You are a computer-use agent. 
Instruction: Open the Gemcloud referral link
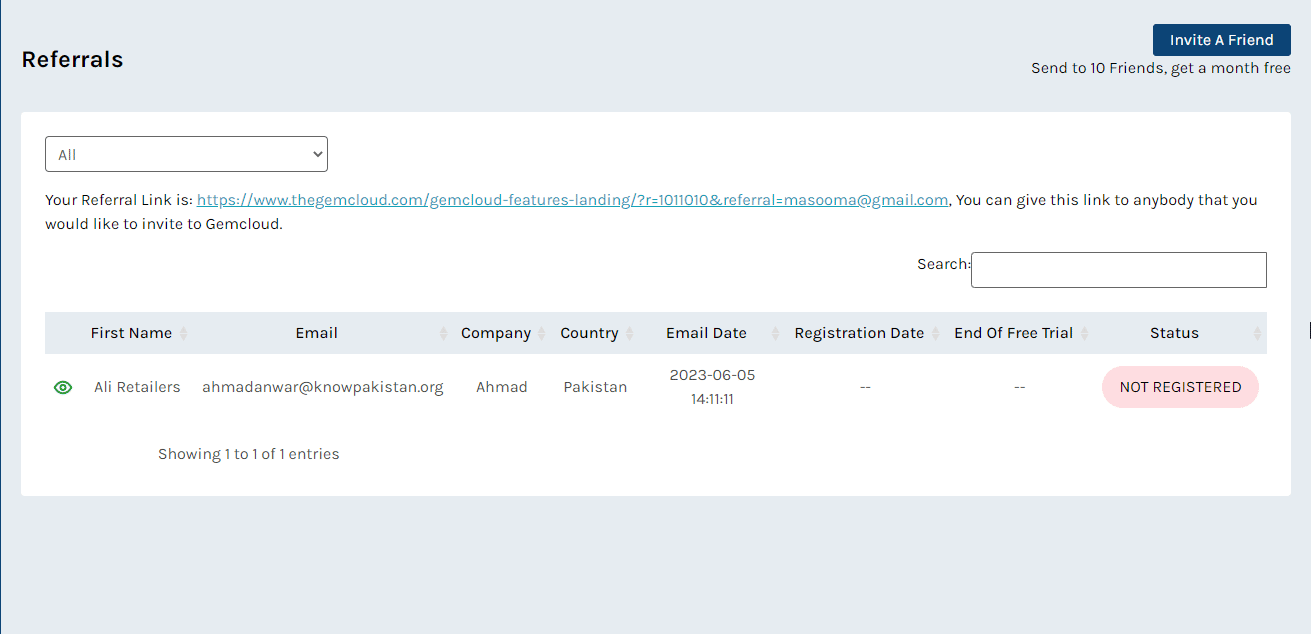(572, 200)
